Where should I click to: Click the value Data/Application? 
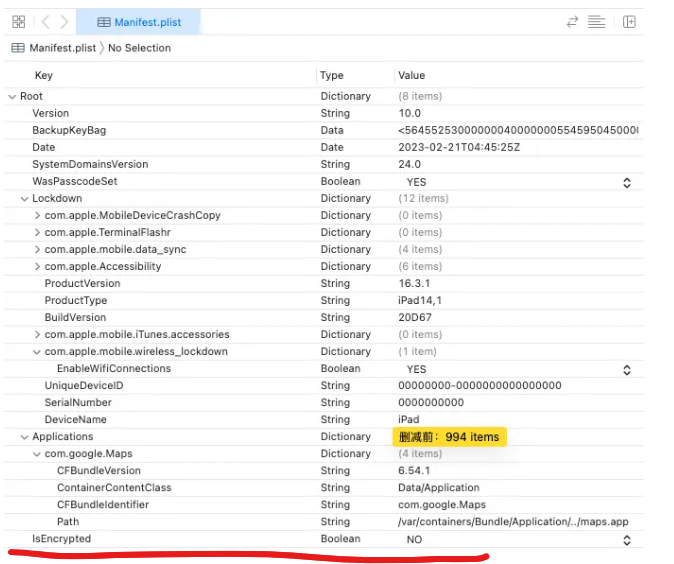tap(439, 487)
